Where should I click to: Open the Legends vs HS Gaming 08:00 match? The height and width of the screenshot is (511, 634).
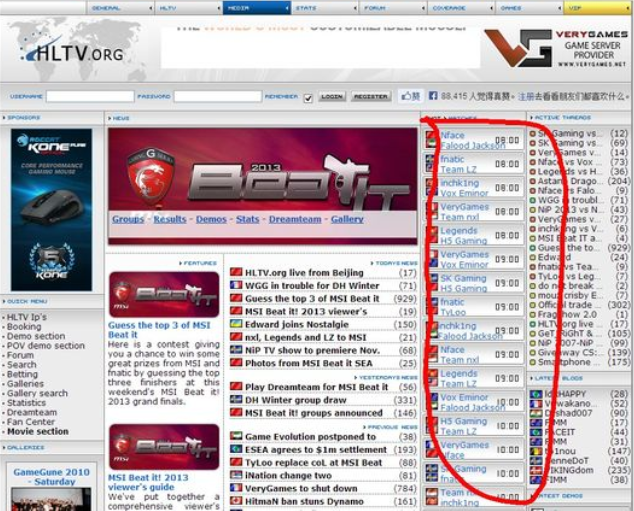point(473,235)
